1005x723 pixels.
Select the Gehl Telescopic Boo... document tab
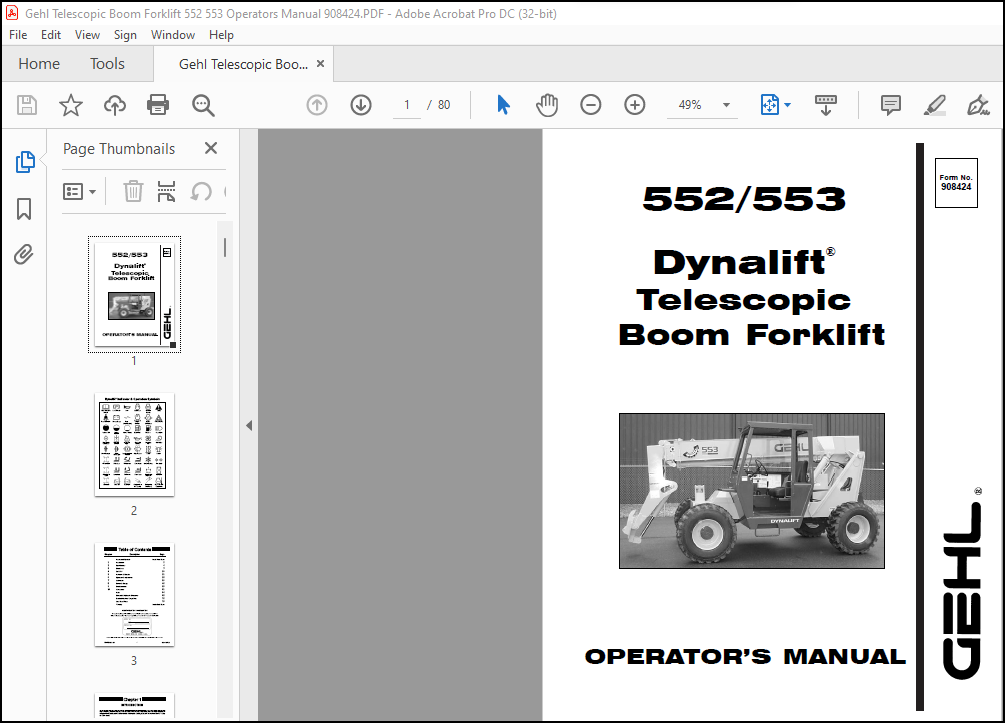243,64
